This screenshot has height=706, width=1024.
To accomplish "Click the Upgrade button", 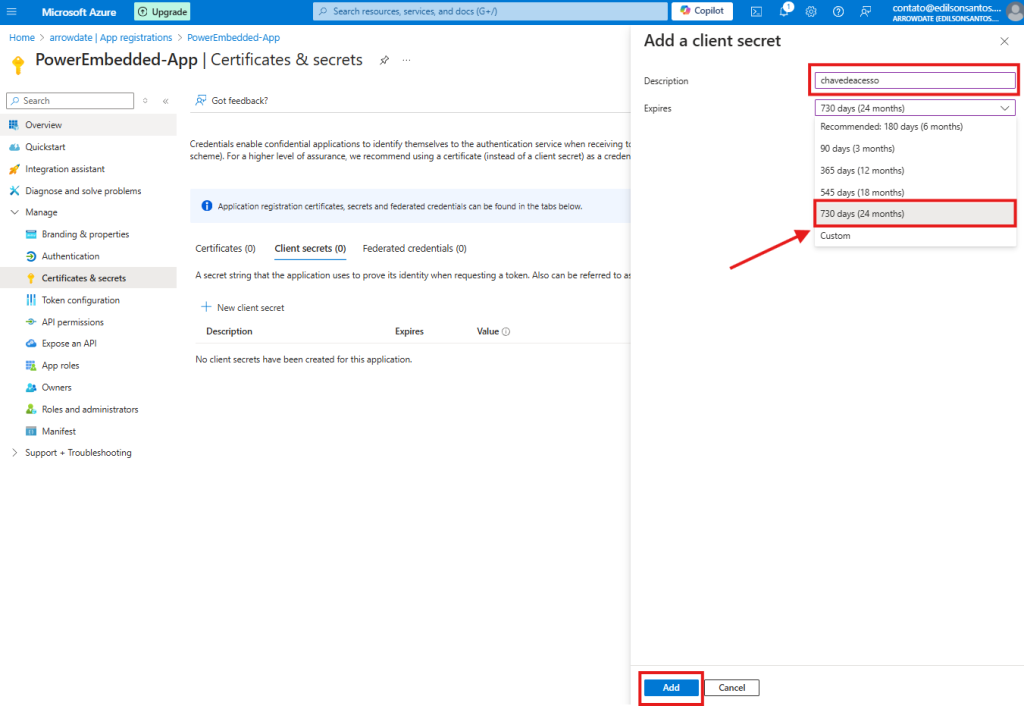I will point(162,12).
